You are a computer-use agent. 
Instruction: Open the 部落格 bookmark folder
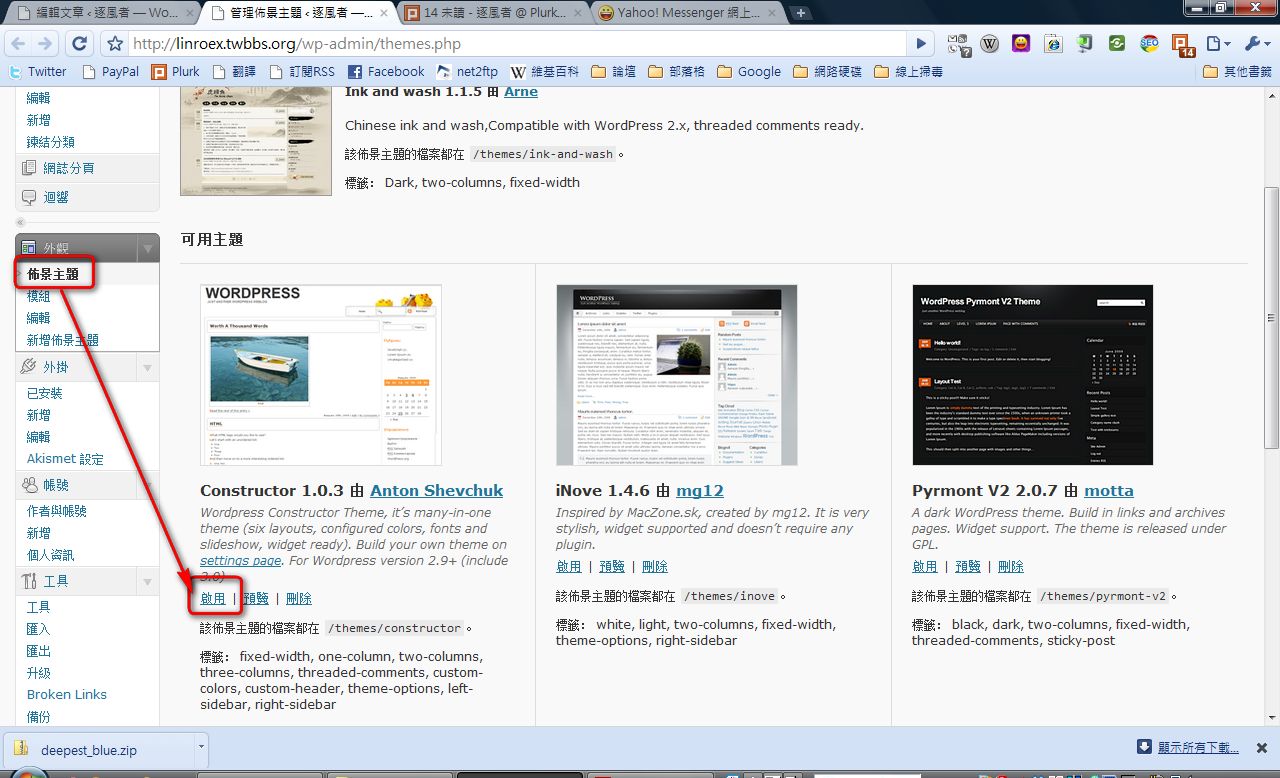[676, 72]
